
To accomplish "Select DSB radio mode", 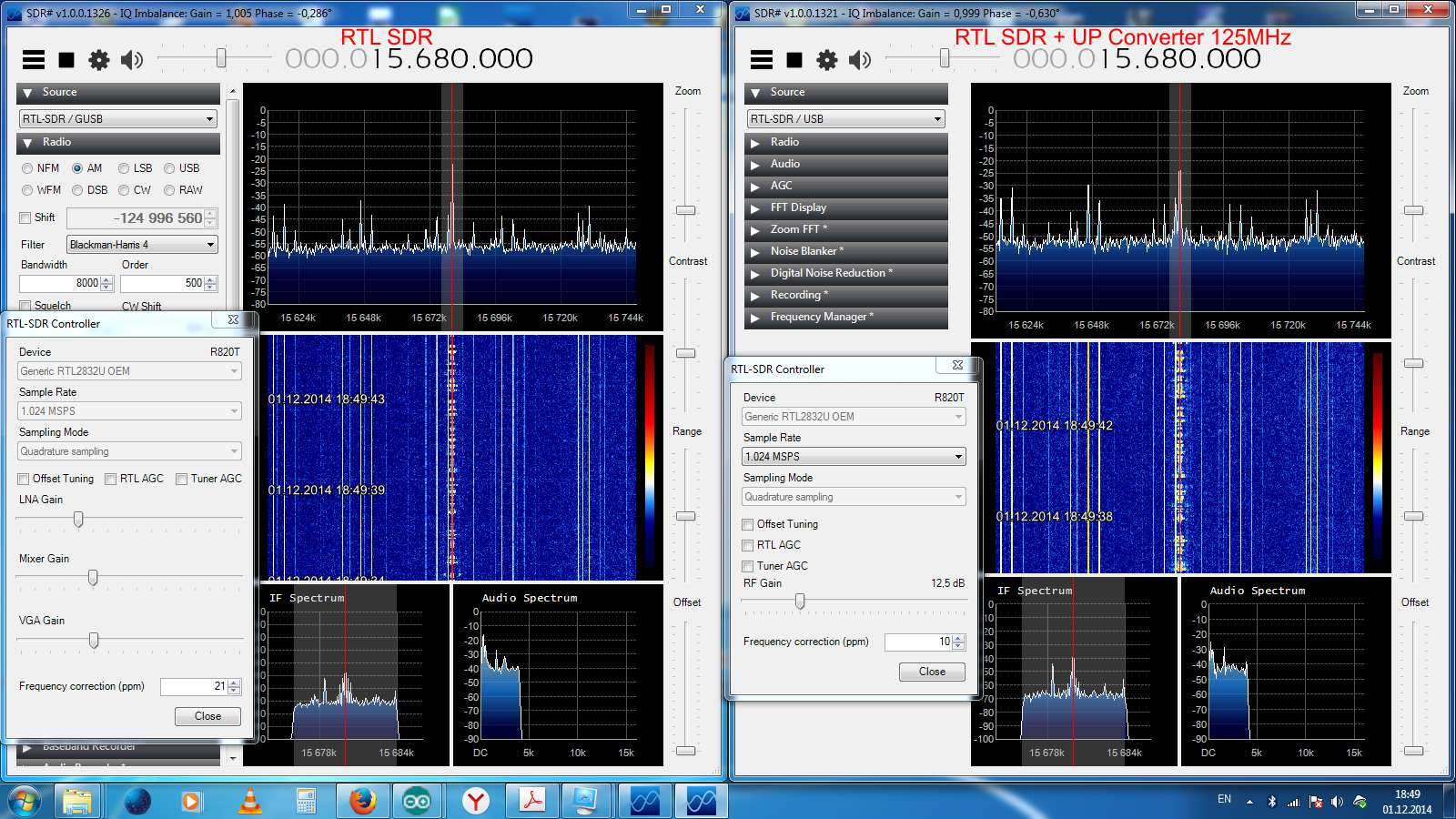I will [x=90, y=190].
